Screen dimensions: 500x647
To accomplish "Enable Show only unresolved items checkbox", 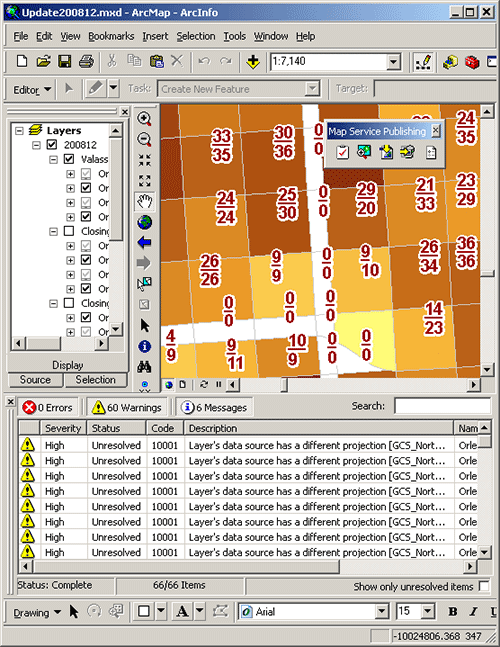I will click(x=484, y=586).
